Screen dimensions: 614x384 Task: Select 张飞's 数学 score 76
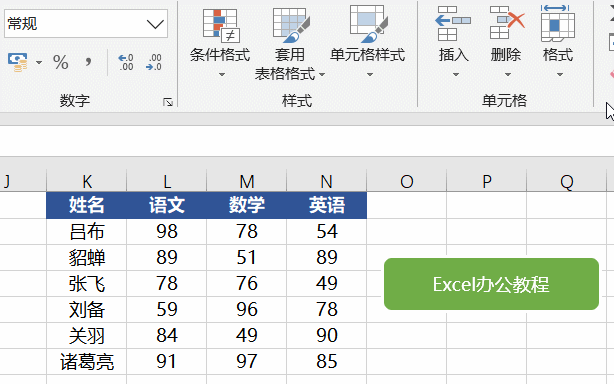pos(247,283)
